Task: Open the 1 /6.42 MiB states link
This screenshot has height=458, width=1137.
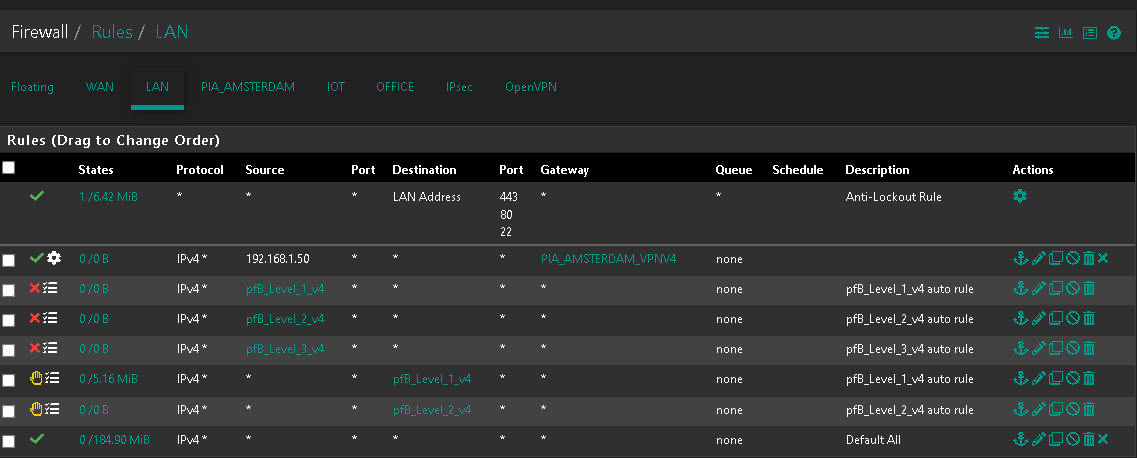Action: [x=107, y=196]
